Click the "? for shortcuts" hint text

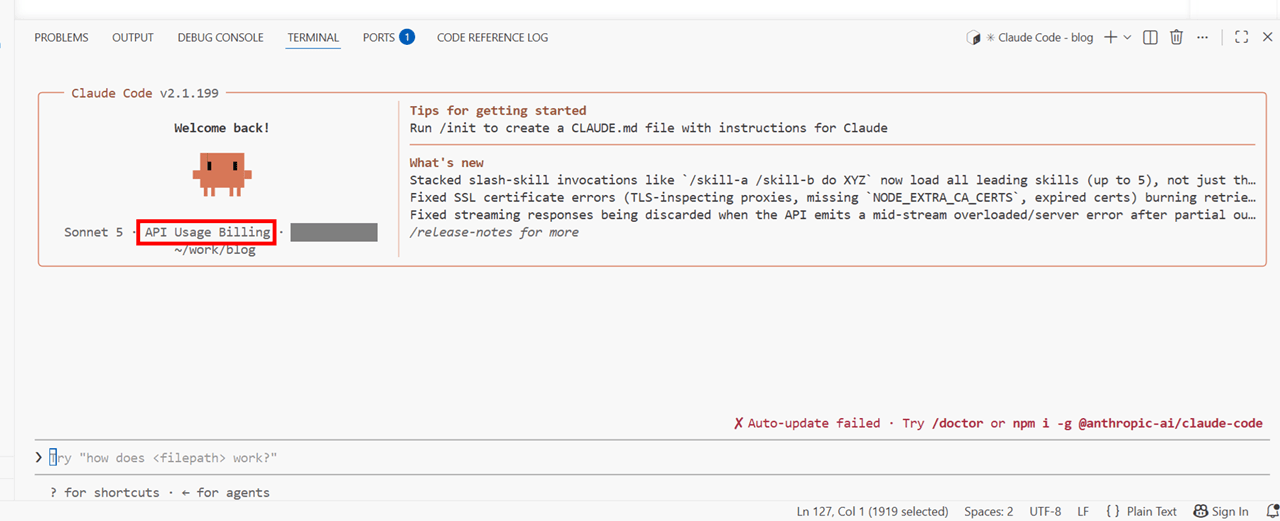click(x=104, y=492)
